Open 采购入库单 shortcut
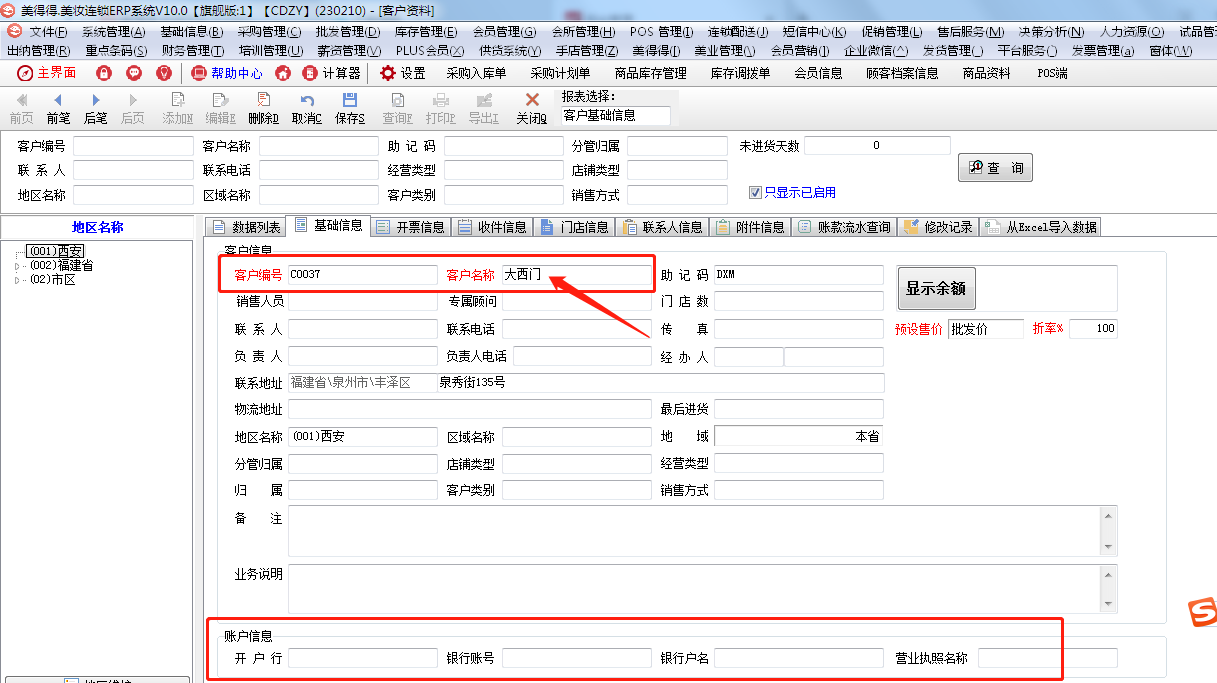1217x683 pixels. [476, 73]
